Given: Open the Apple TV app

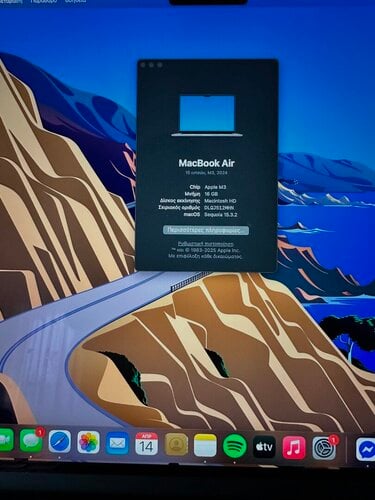Looking at the screenshot, I should coord(264,447).
